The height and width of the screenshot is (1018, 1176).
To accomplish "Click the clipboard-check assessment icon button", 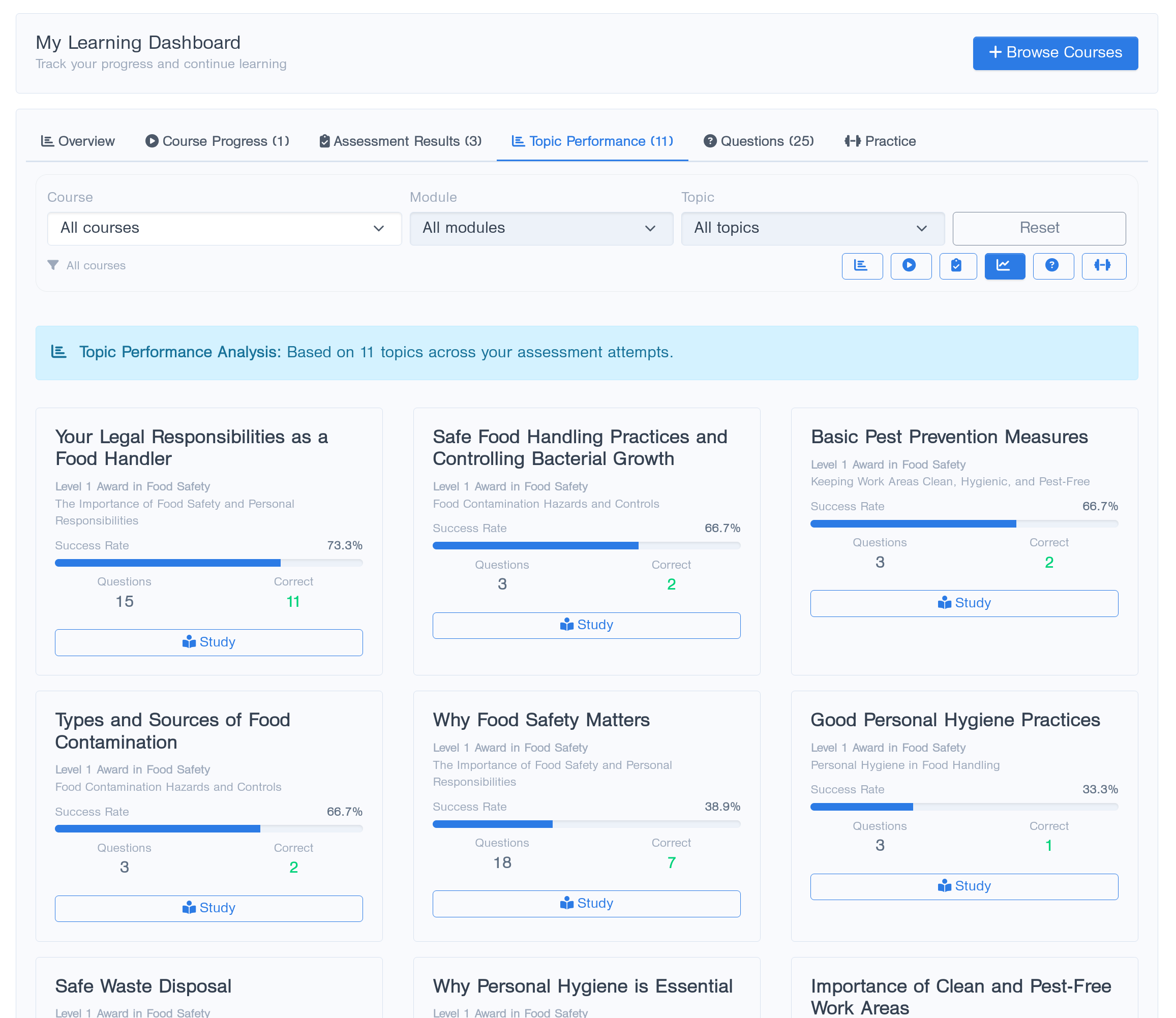I will click(957, 266).
